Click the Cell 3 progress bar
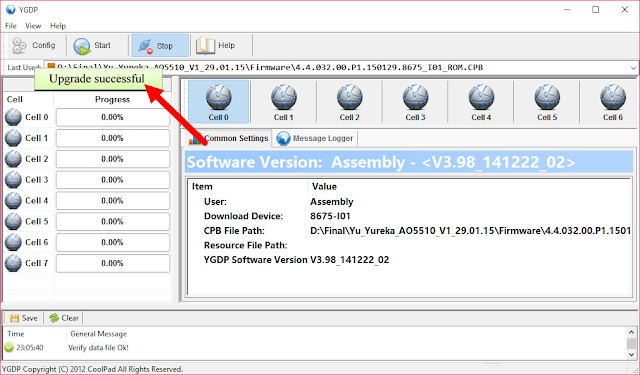This screenshot has height=375, width=640. click(113, 180)
